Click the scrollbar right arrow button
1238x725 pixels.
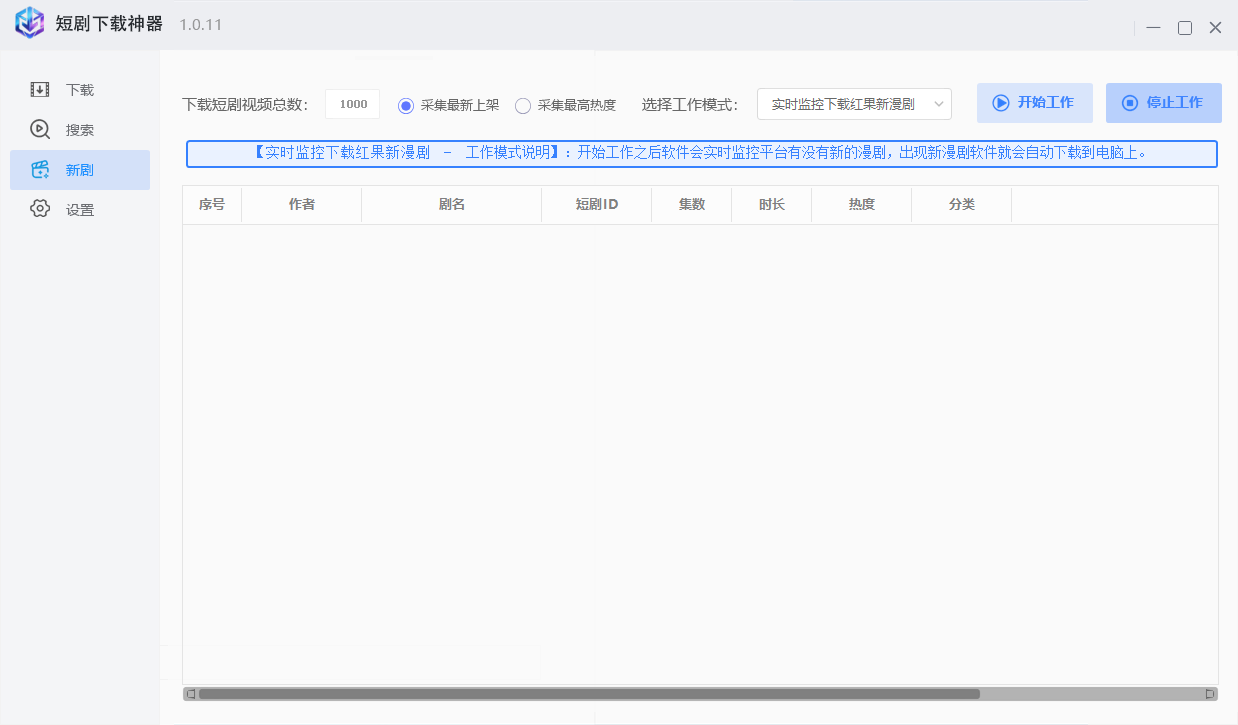tap(1210, 694)
